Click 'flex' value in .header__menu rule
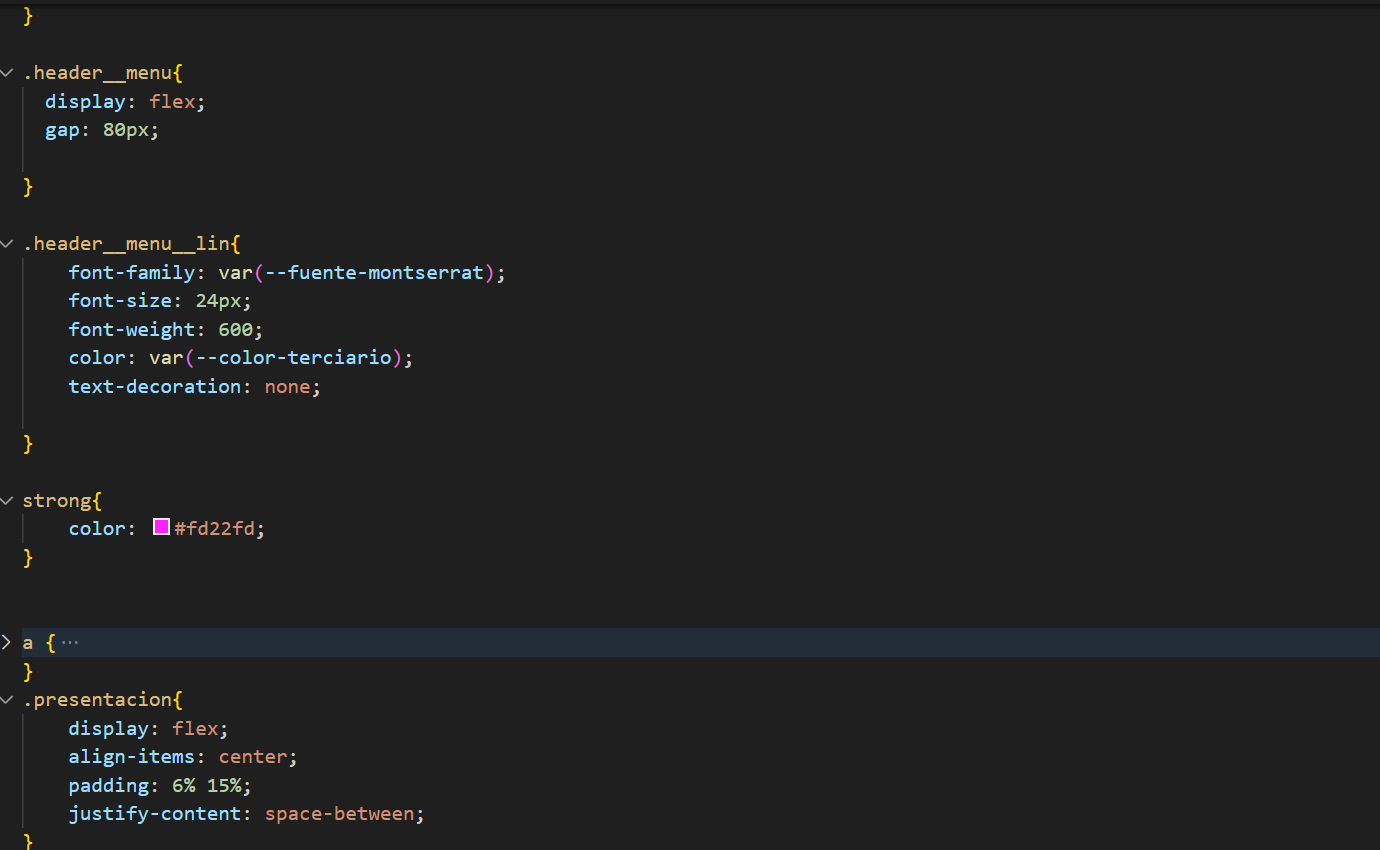 click(172, 102)
